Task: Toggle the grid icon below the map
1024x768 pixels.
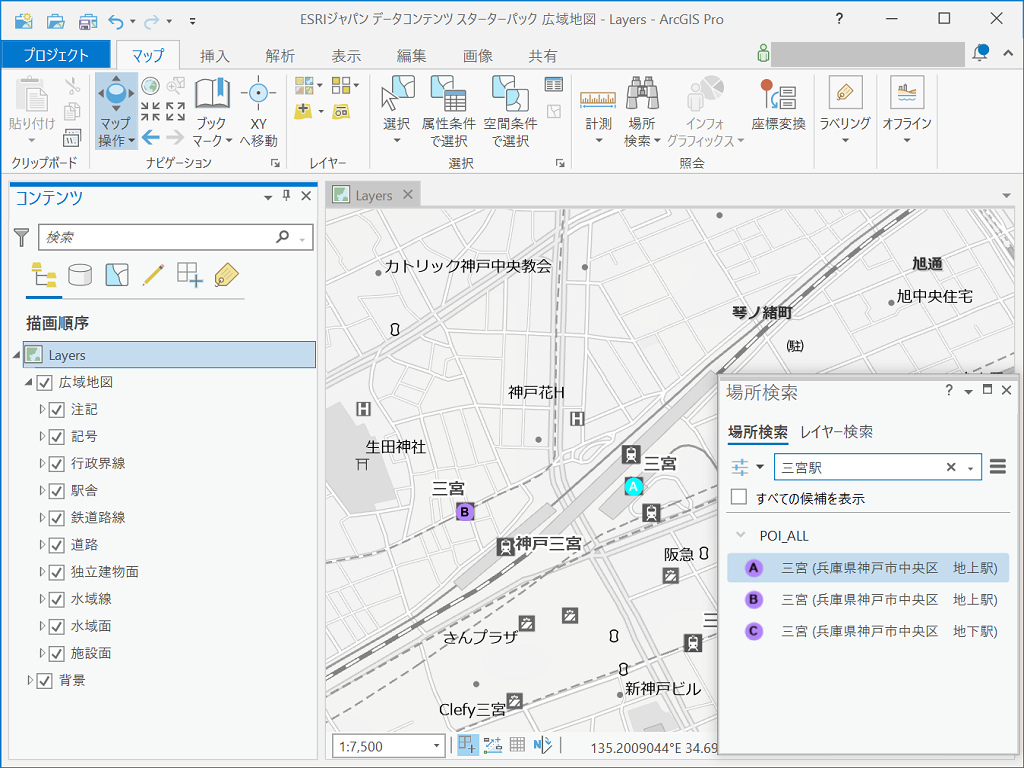Action: coord(517,744)
